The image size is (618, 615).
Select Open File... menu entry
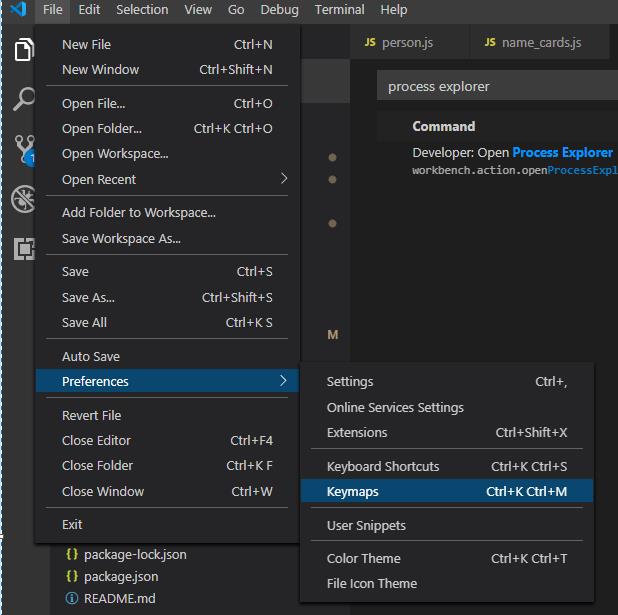coord(167,104)
